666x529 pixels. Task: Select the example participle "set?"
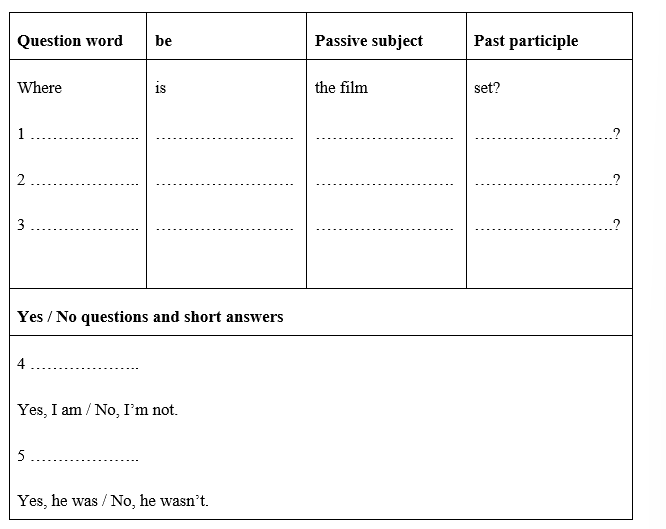coord(487,88)
